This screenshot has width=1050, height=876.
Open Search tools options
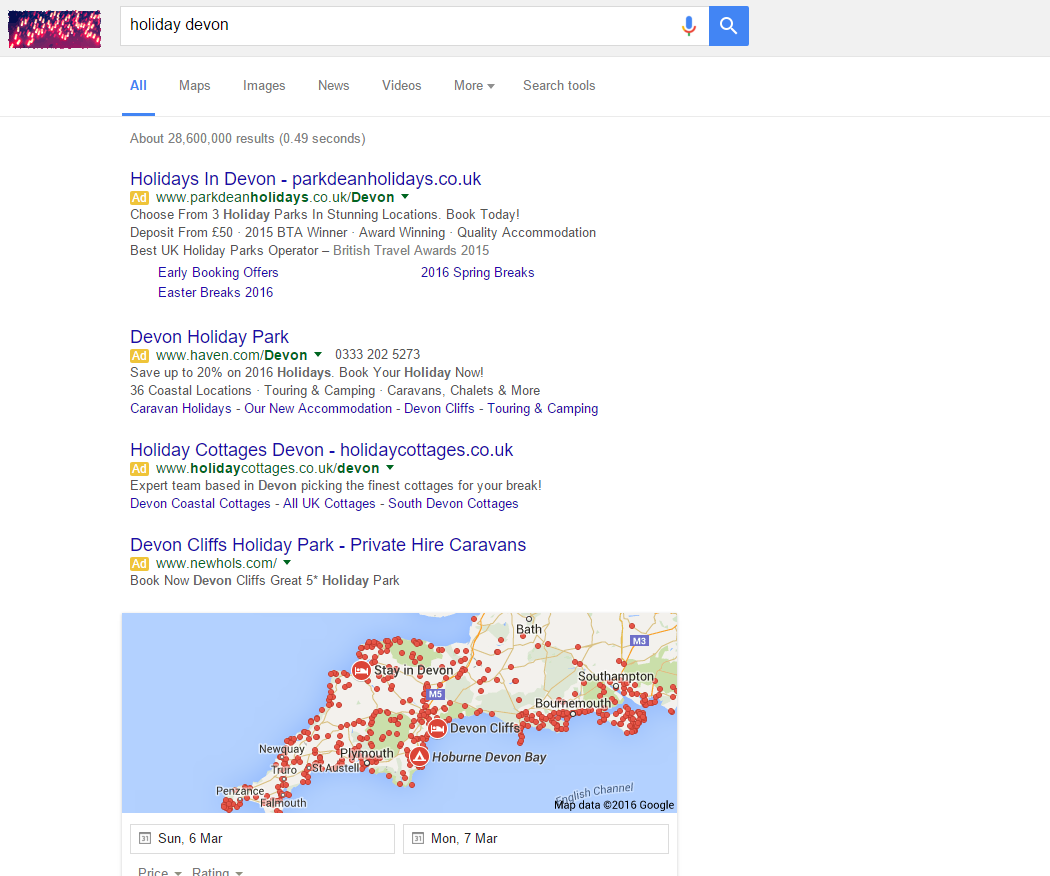click(x=559, y=86)
